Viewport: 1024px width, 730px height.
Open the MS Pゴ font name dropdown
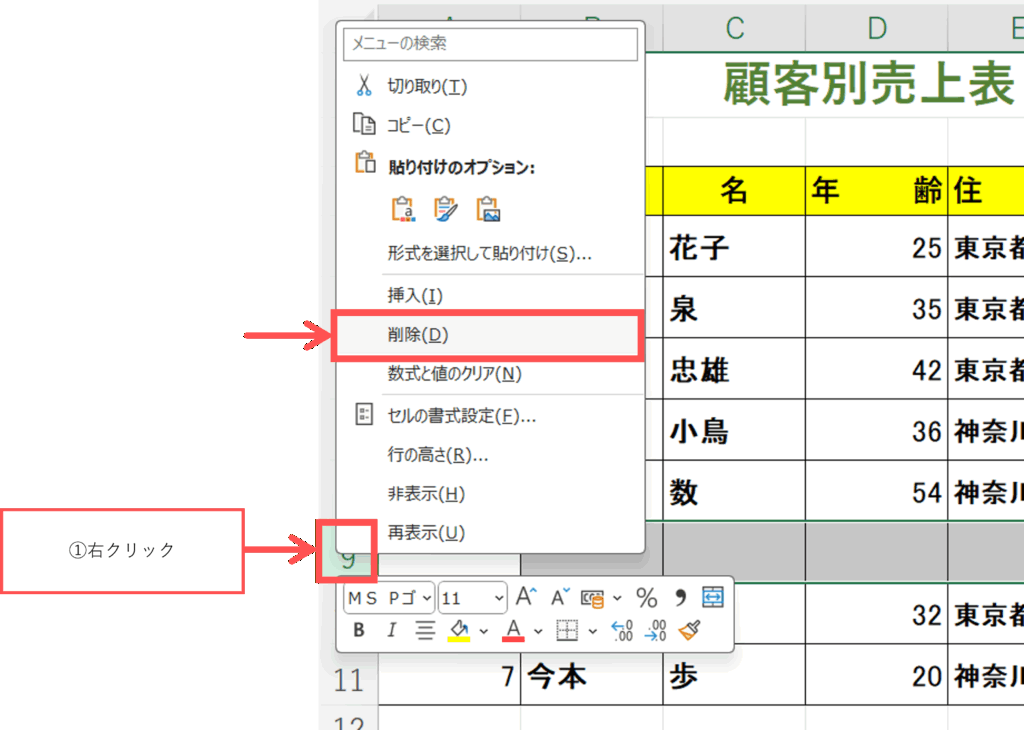(428, 598)
